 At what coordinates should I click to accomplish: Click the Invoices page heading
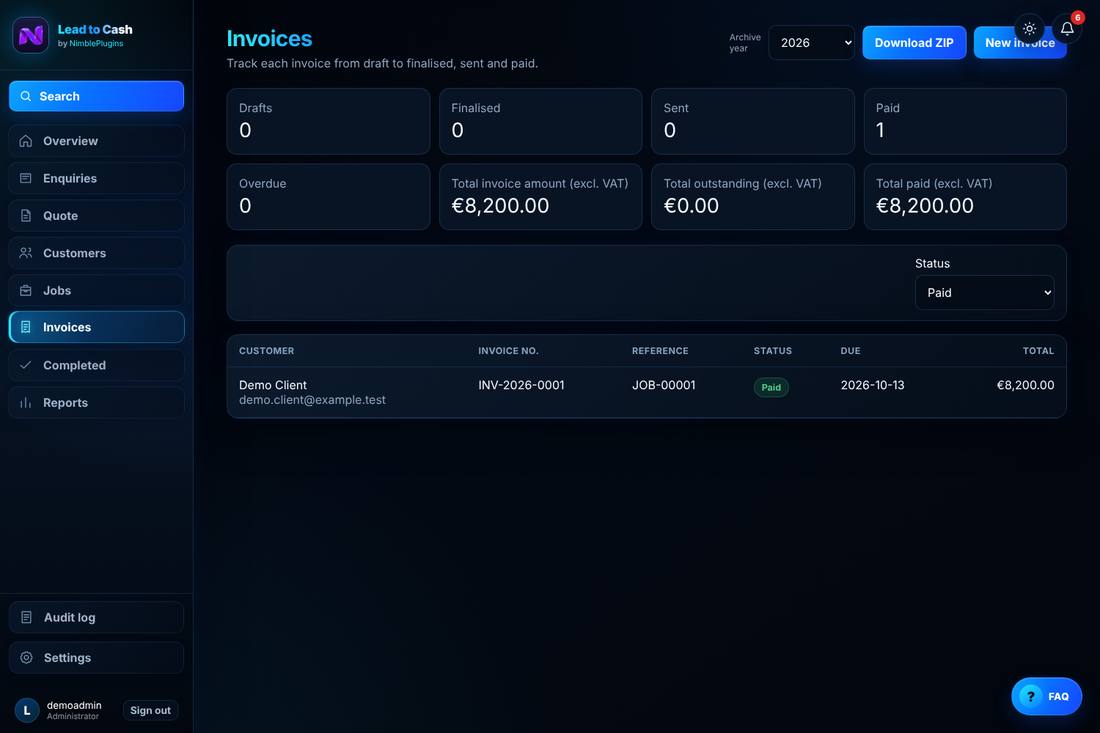269,39
